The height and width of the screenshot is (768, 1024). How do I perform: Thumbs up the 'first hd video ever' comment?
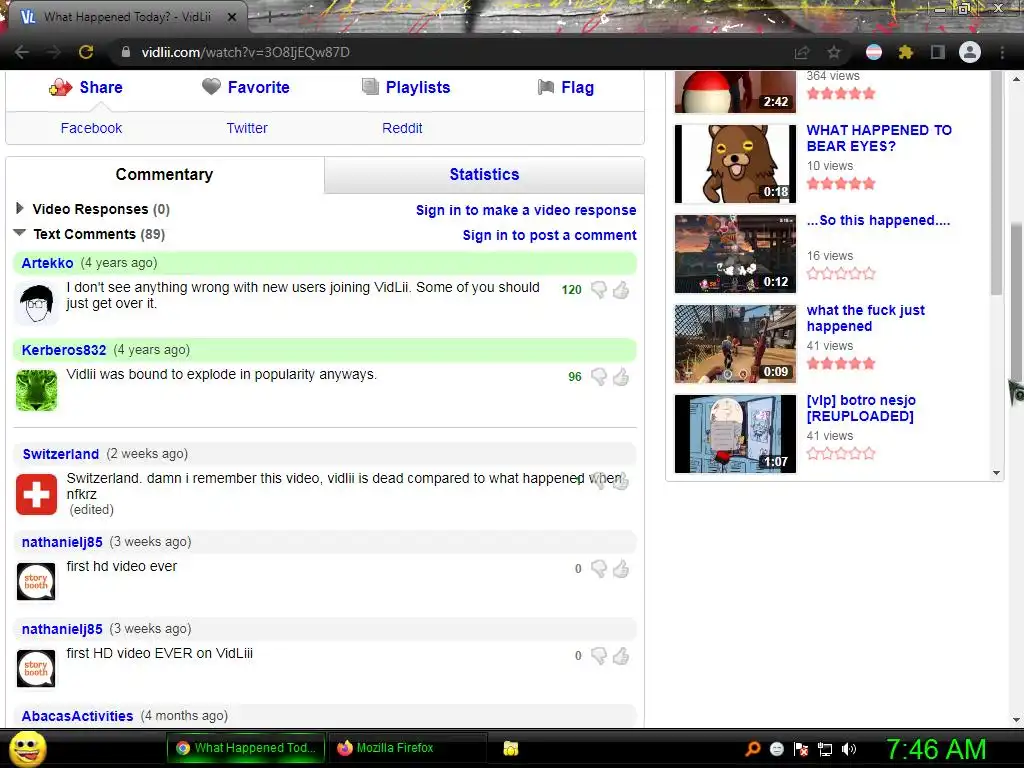coord(621,569)
